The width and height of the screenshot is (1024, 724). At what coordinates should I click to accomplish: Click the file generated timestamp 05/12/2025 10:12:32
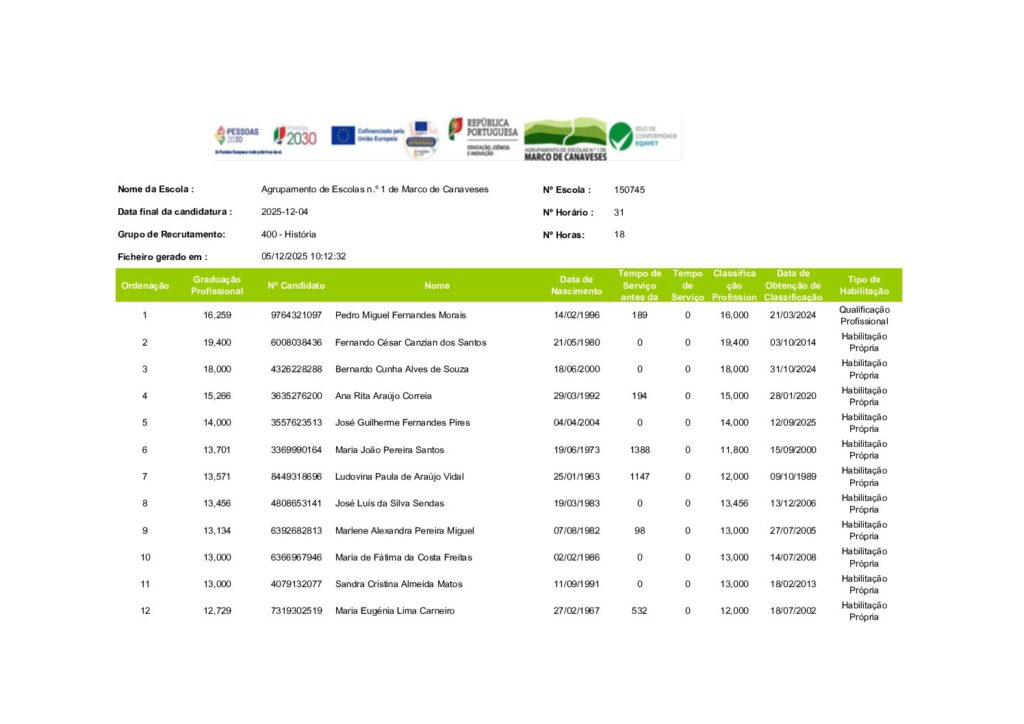pos(303,257)
